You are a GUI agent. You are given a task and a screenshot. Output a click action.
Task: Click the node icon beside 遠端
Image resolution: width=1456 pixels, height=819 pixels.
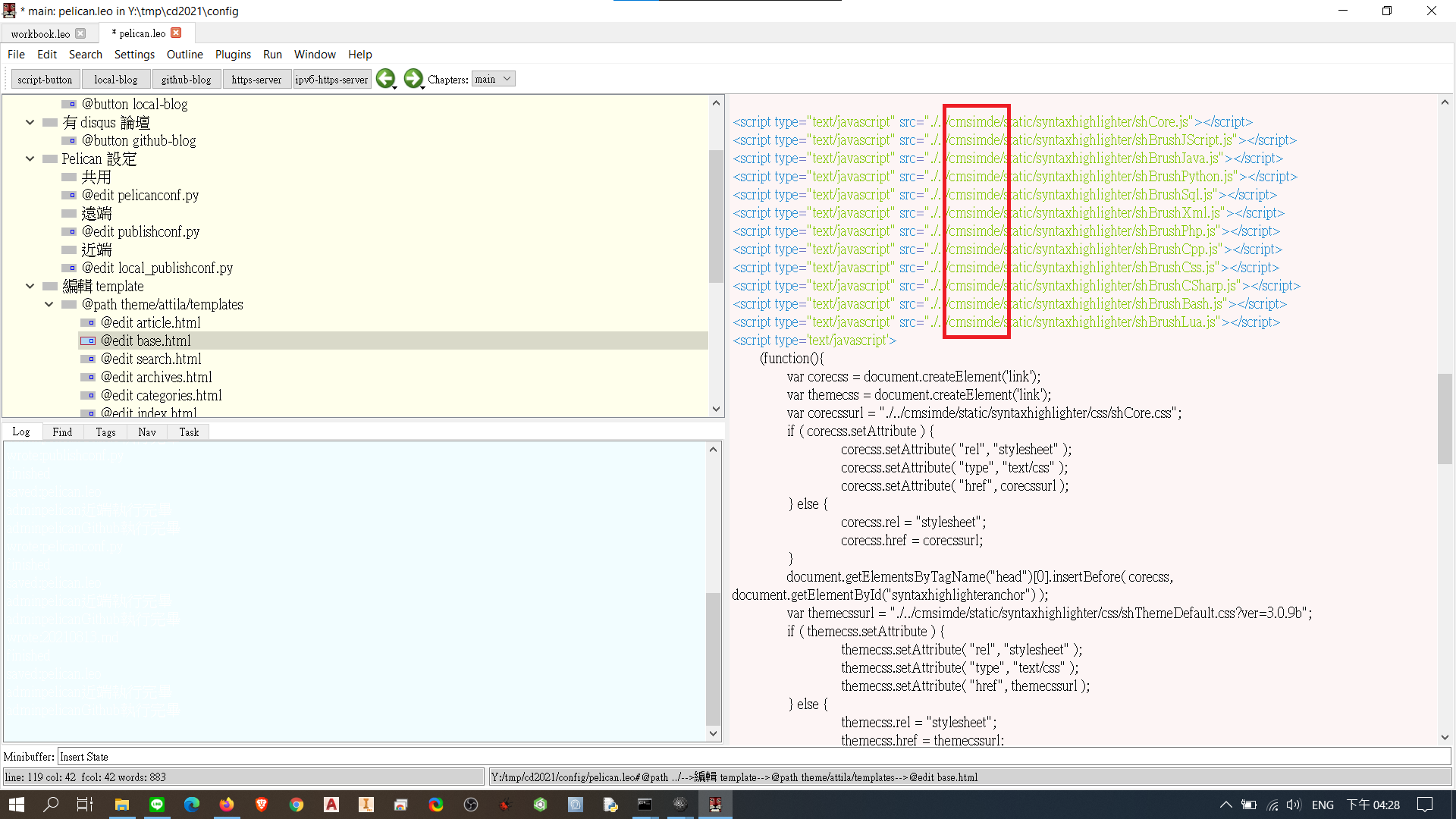(x=69, y=214)
